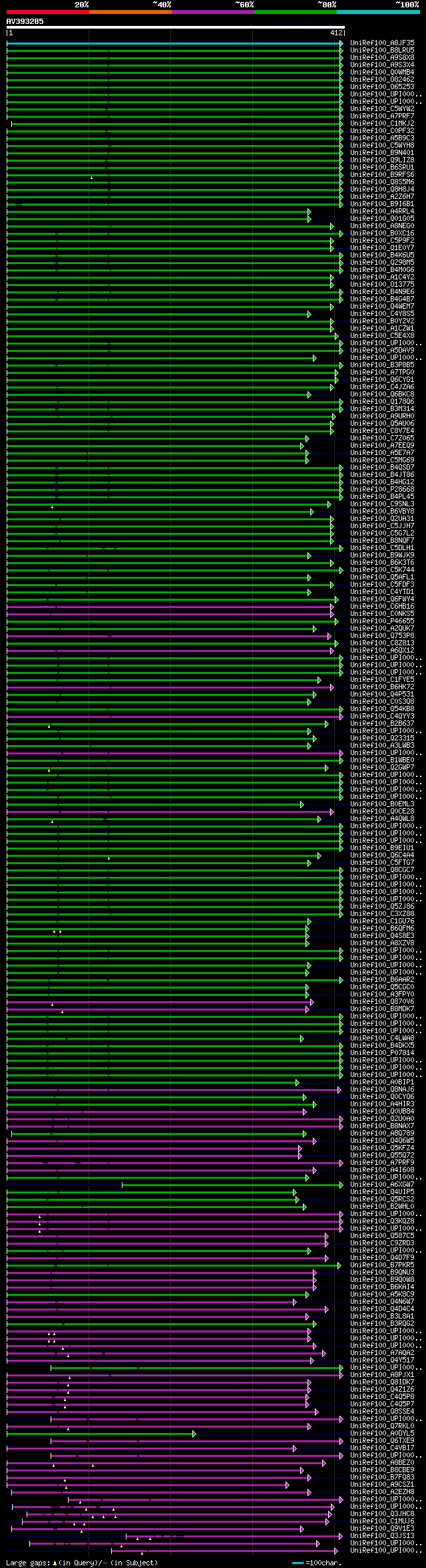The image size is (426, 1568).
Task: Select label UniRef100_A8PJX1
Action: click(x=382, y=1375)
